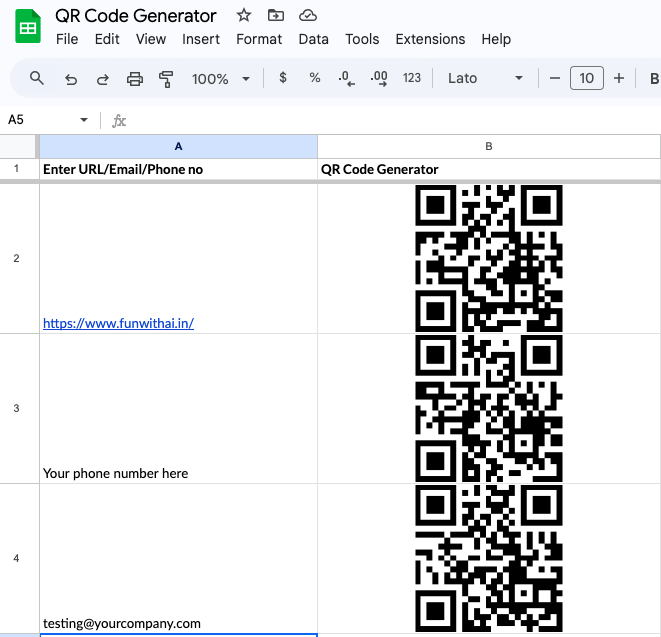Open the Tools menu

coord(362,39)
